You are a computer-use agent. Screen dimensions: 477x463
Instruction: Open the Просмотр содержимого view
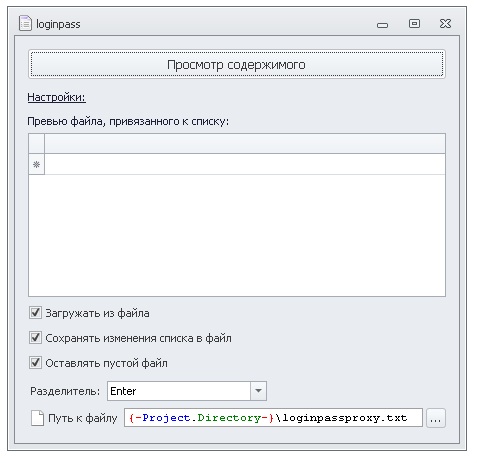point(237,64)
